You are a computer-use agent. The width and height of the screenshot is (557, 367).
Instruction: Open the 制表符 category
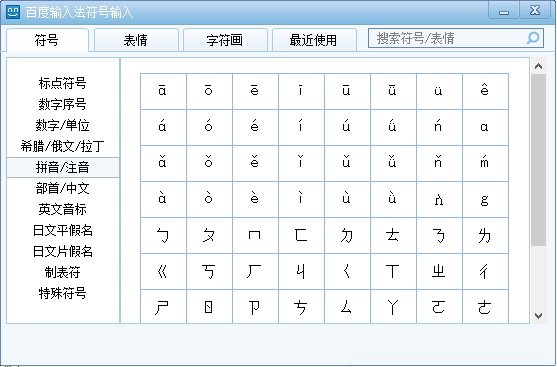[x=63, y=272]
